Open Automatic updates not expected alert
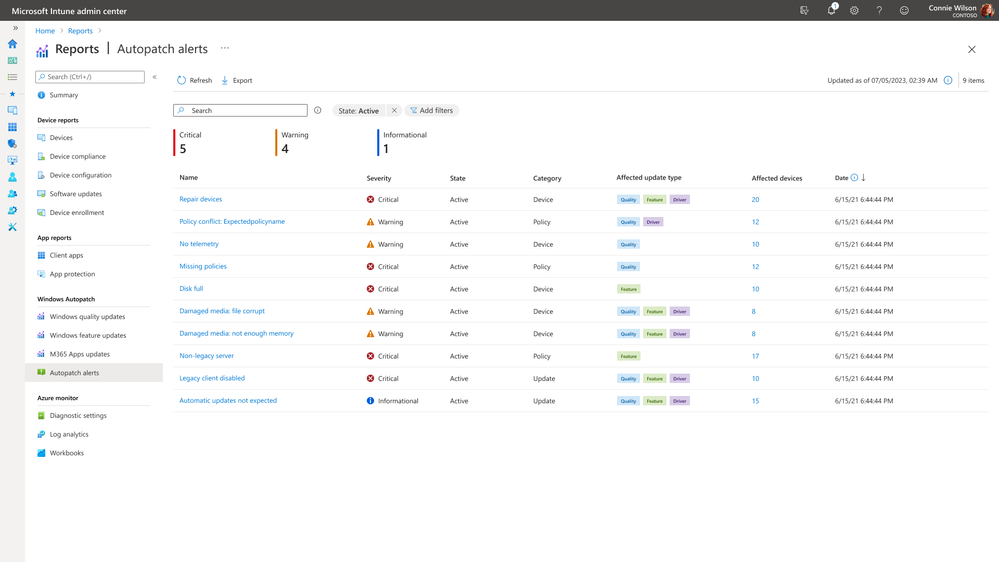Viewport: 999px width, 562px height. (228, 401)
